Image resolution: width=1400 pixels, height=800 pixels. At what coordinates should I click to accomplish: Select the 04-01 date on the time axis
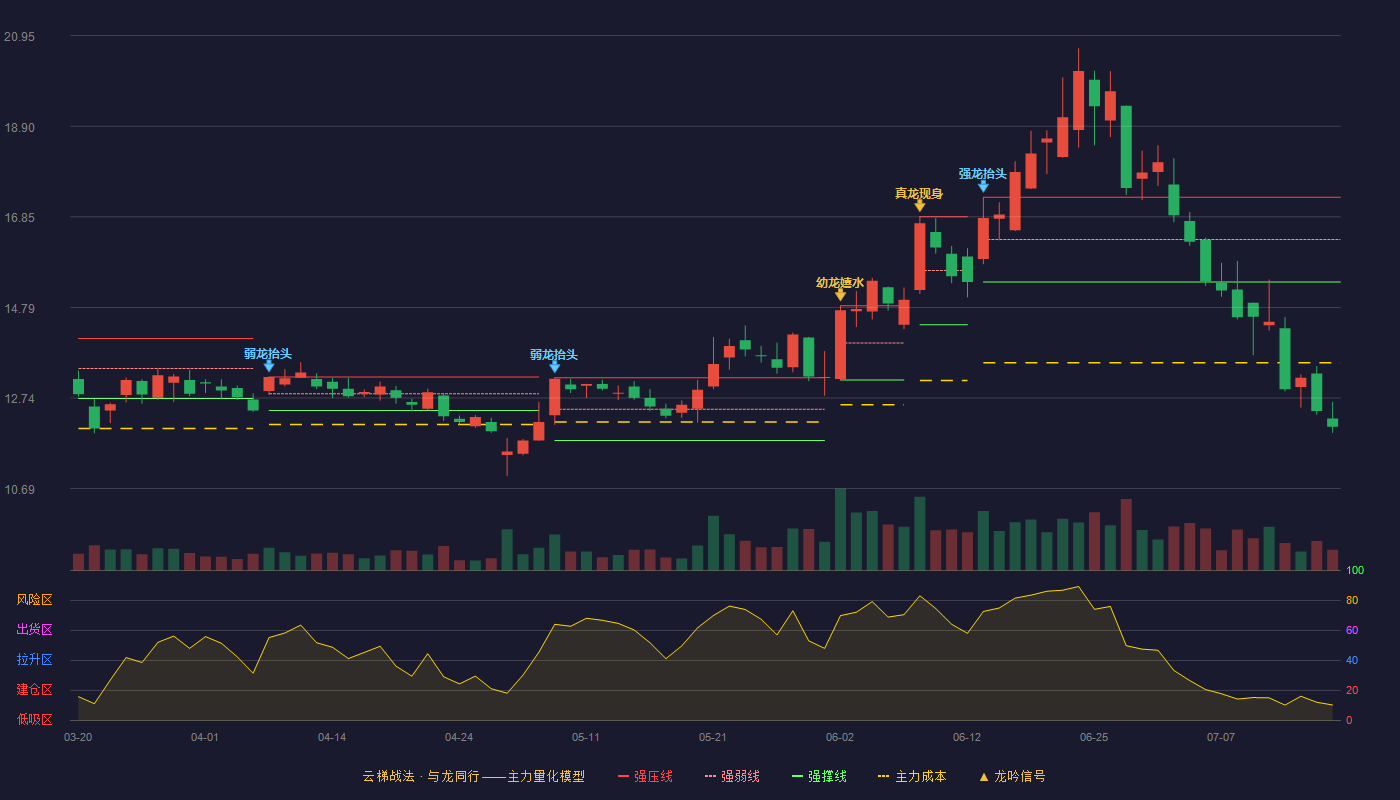pos(205,737)
